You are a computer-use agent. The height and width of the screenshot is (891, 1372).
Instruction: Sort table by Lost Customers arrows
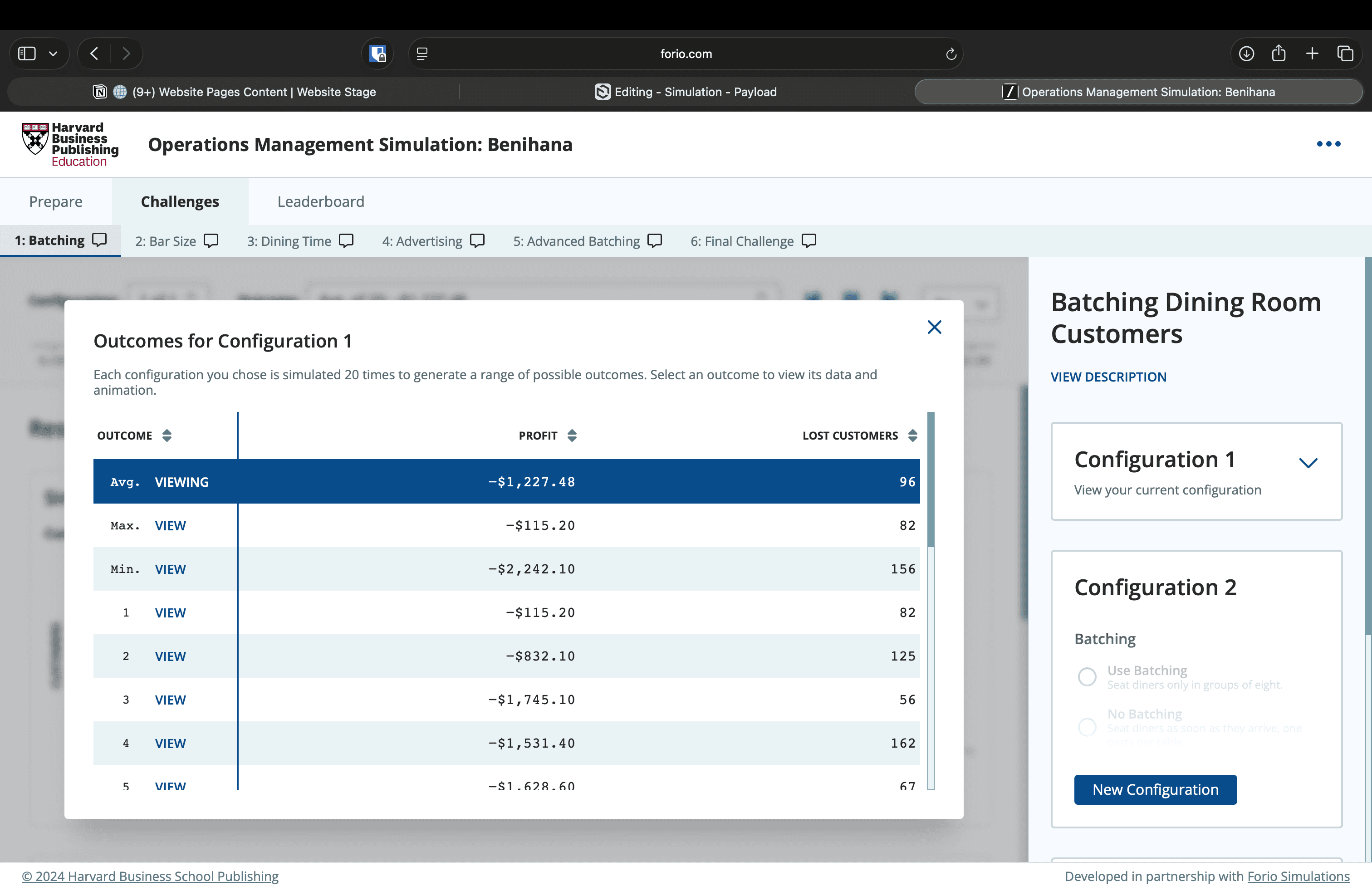(x=912, y=436)
